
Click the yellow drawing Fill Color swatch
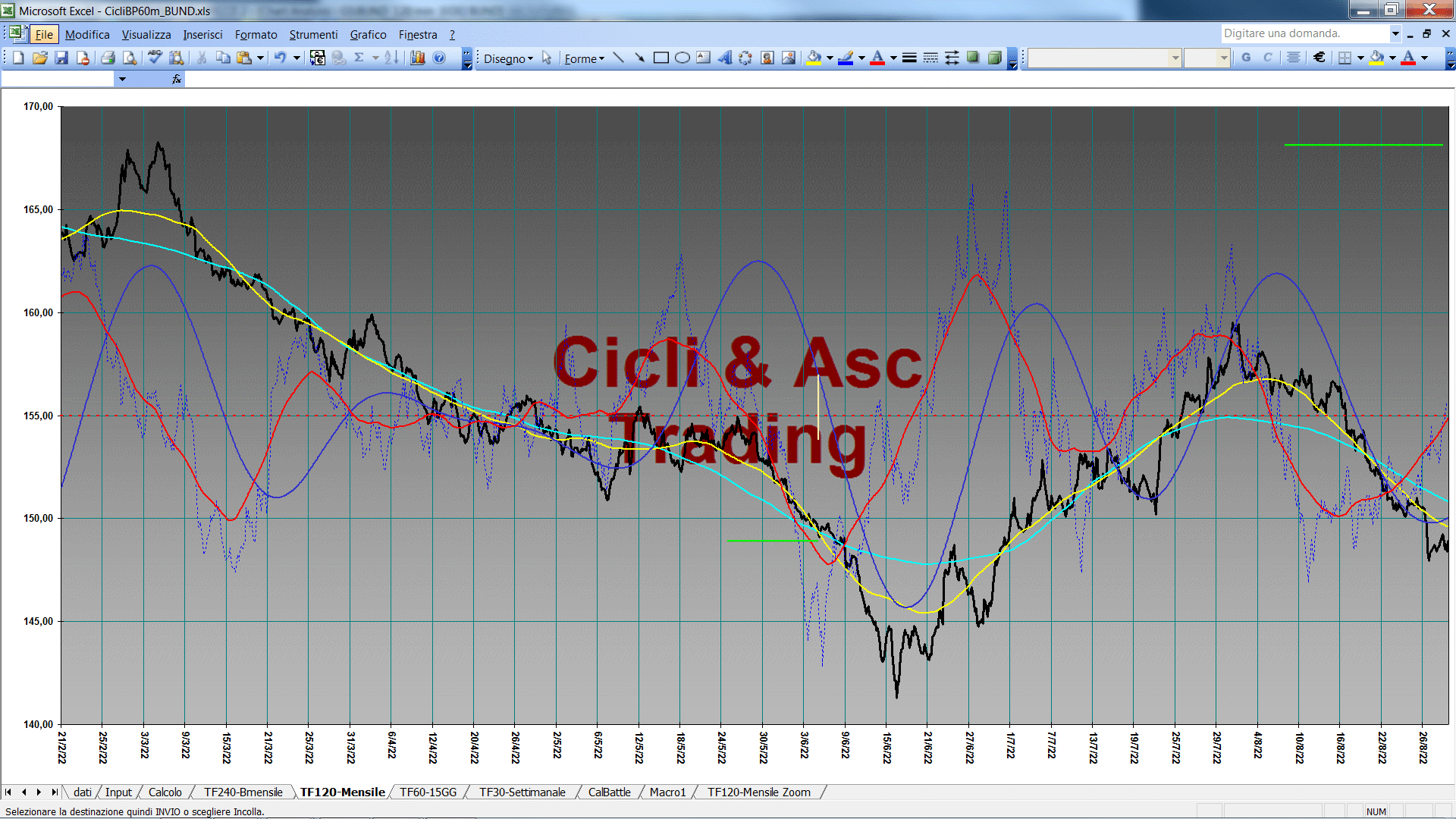pos(814,58)
